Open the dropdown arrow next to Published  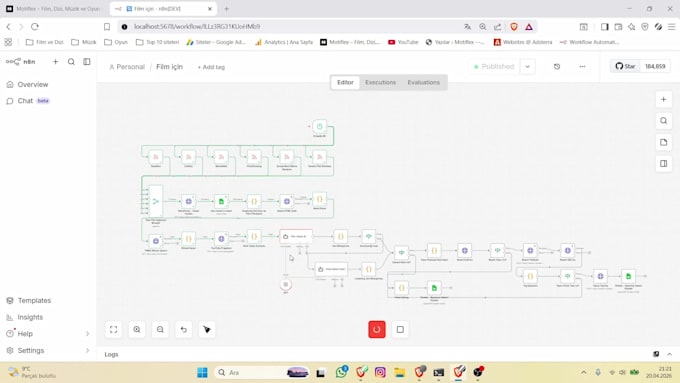click(x=527, y=66)
